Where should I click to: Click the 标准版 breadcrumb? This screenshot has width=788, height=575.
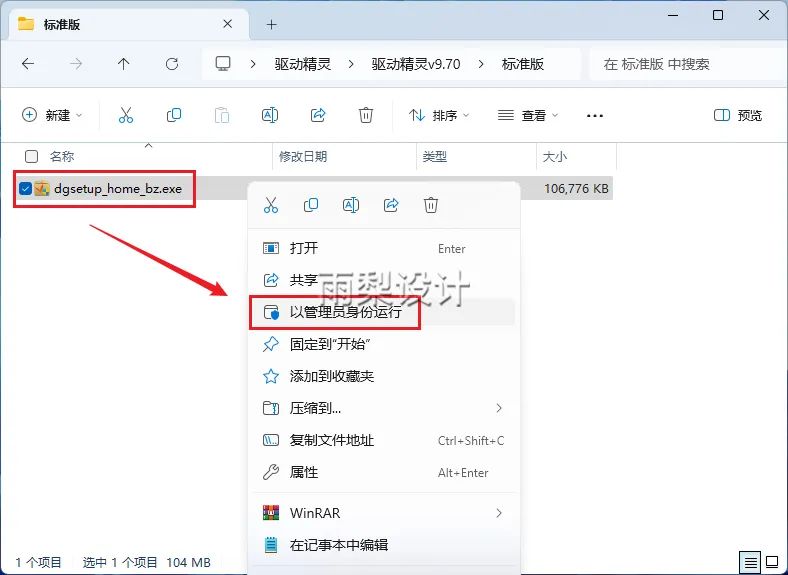523,64
